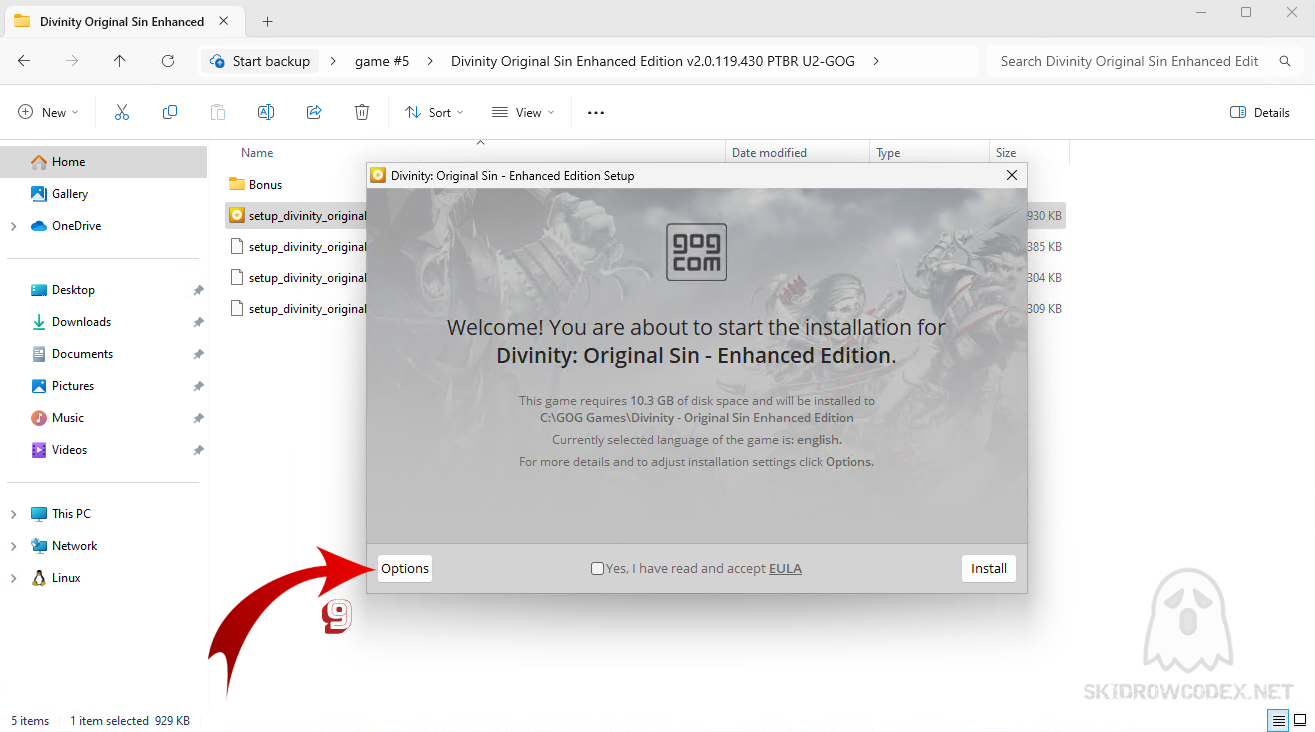Click the Paste icon
The image size is (1315, 732).
(218, 112)
